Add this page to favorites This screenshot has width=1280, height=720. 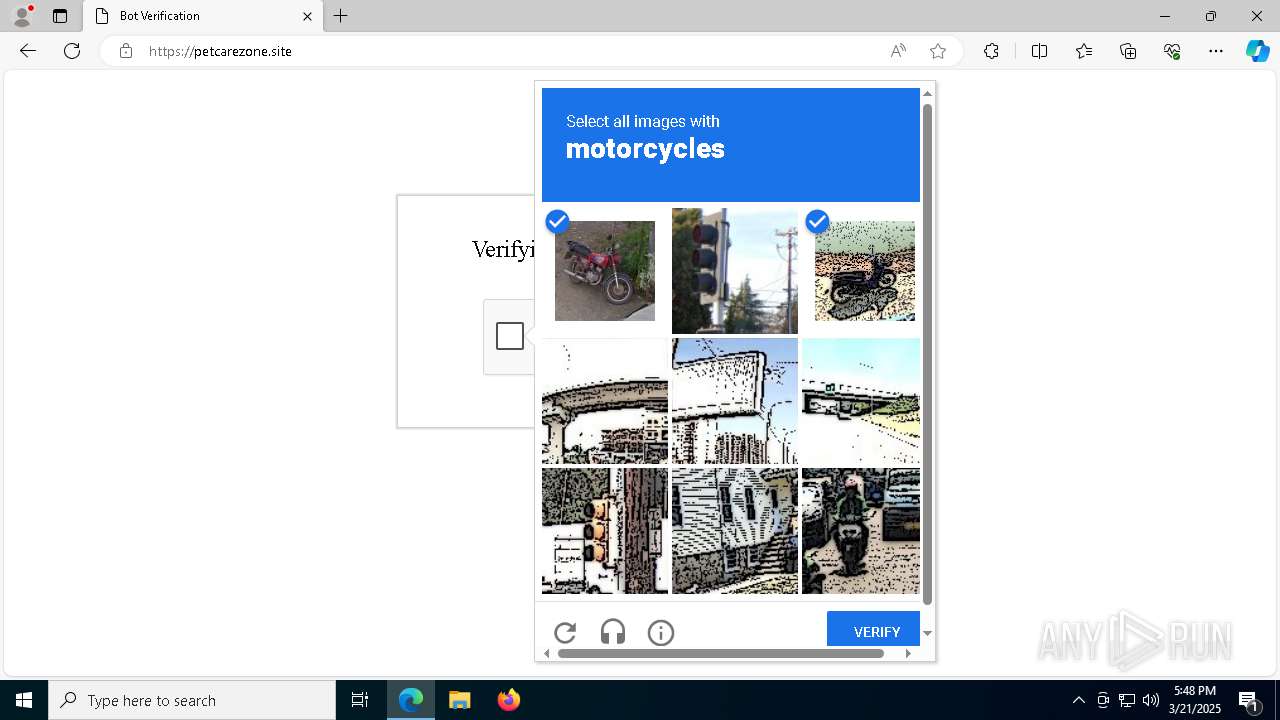938,51
